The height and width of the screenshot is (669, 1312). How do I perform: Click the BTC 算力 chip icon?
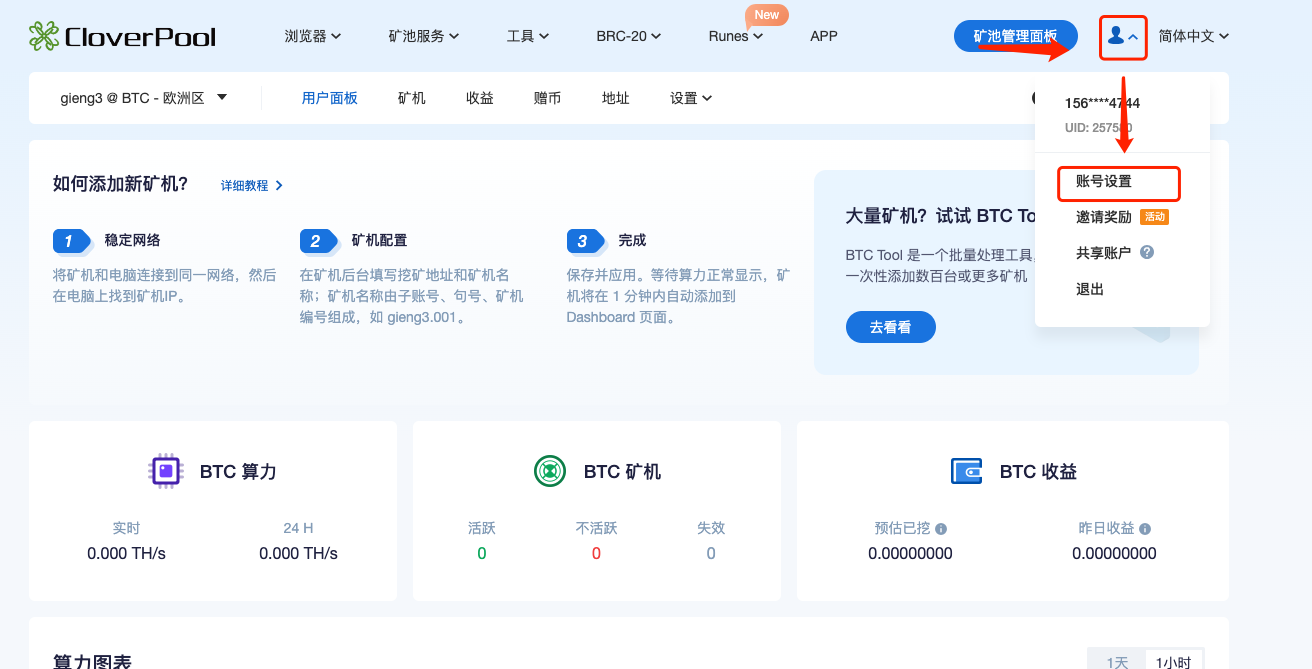pyautogui.click(x=166, y=471)
